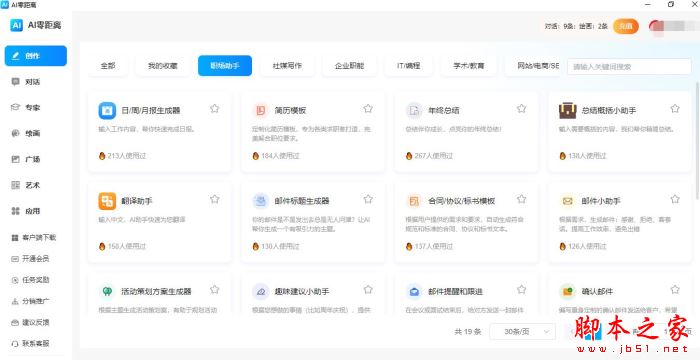Click the orange 充值 button
This screenshot has height=360, width=700.
625,27
